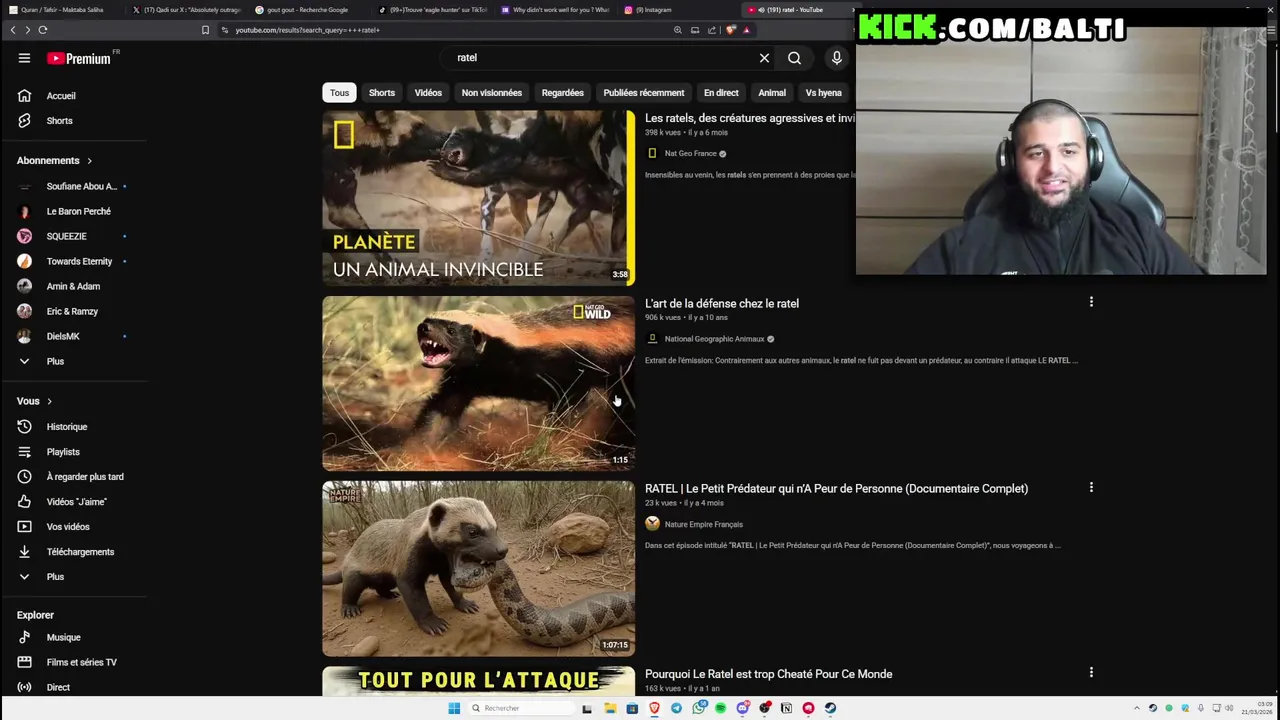The width and height of the screenshot is (1280, 720).
Task: Open Spotify from the taskbar
Action: click(x=720, y=708)
